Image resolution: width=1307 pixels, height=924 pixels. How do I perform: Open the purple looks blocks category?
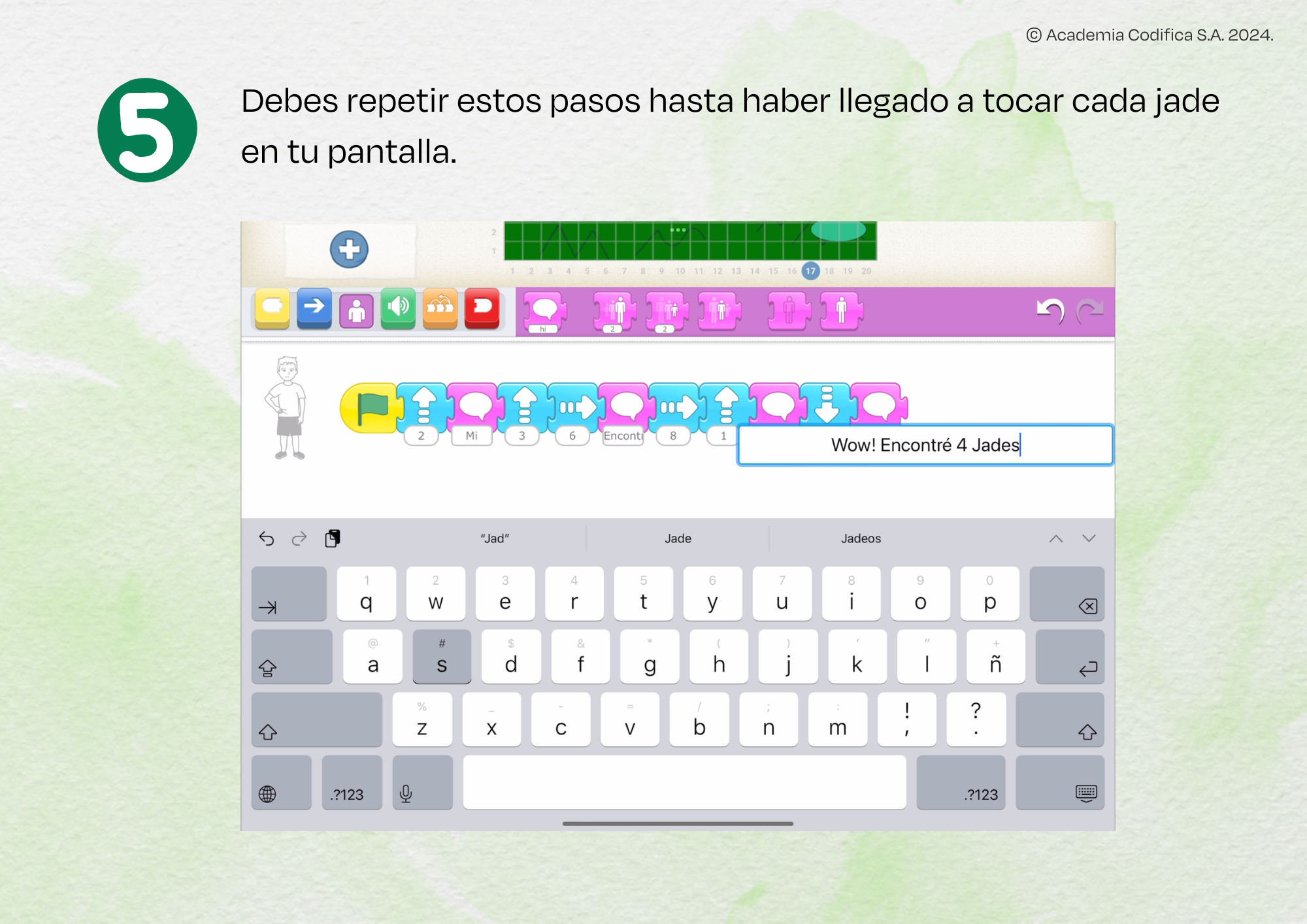tap(356, 310)
